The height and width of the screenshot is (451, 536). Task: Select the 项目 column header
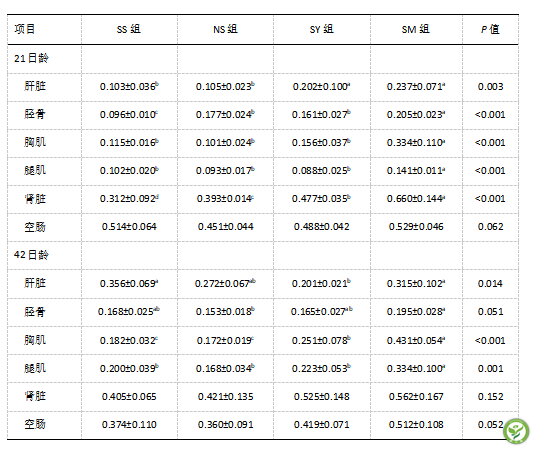[x=25, y=29]
